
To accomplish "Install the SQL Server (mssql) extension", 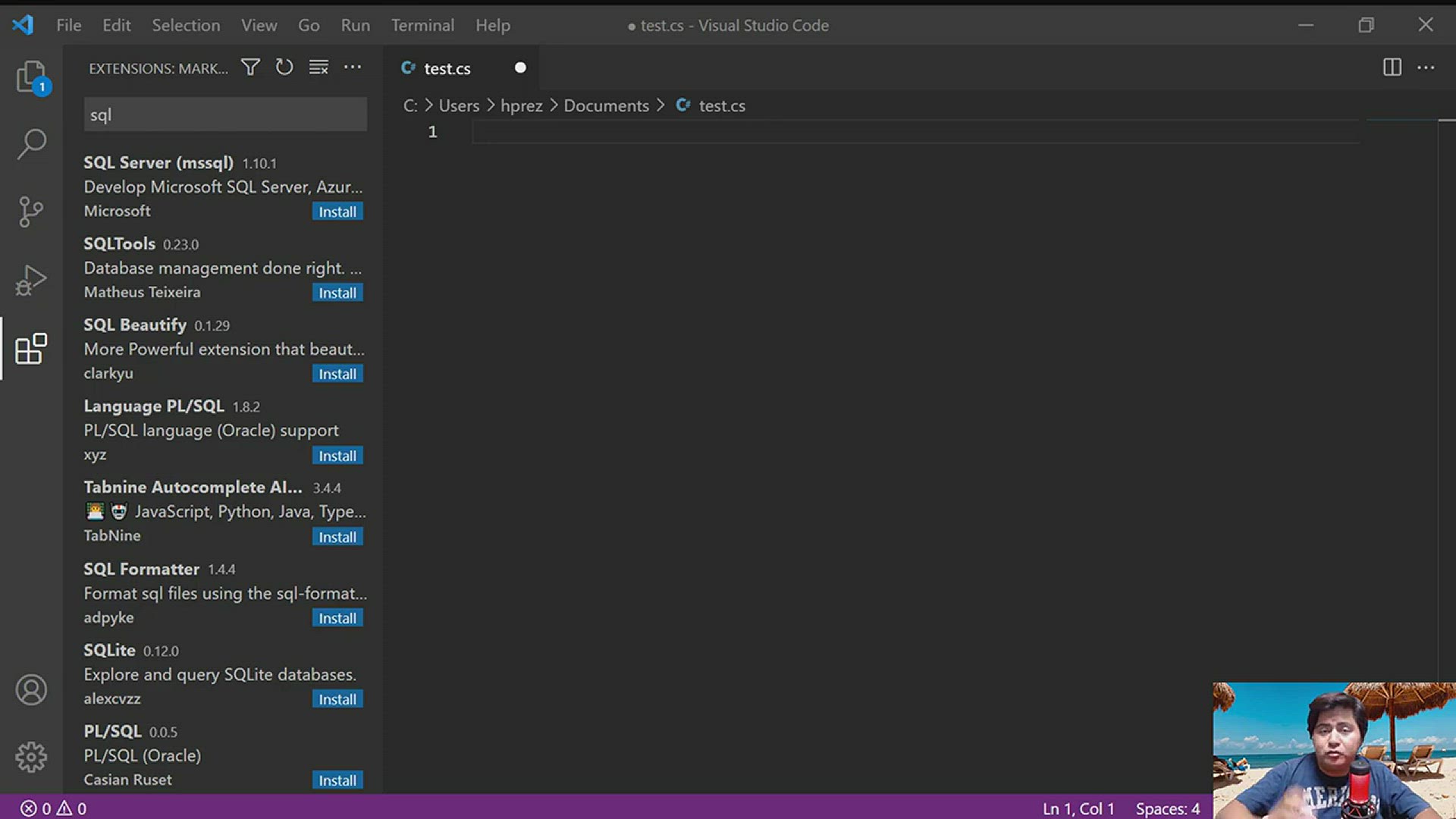I will pos(337,212).
